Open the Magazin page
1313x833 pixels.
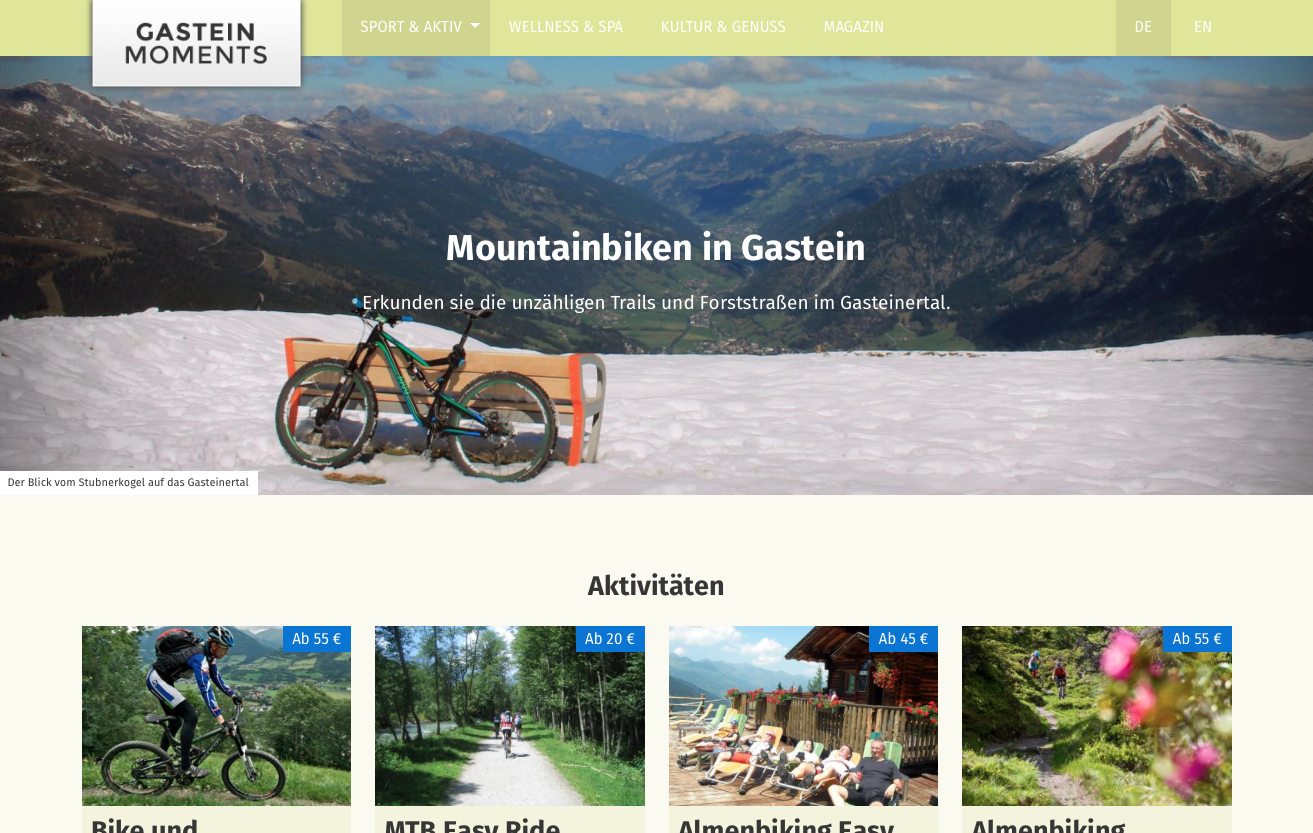pyautogui.click(x=854, y=27)
